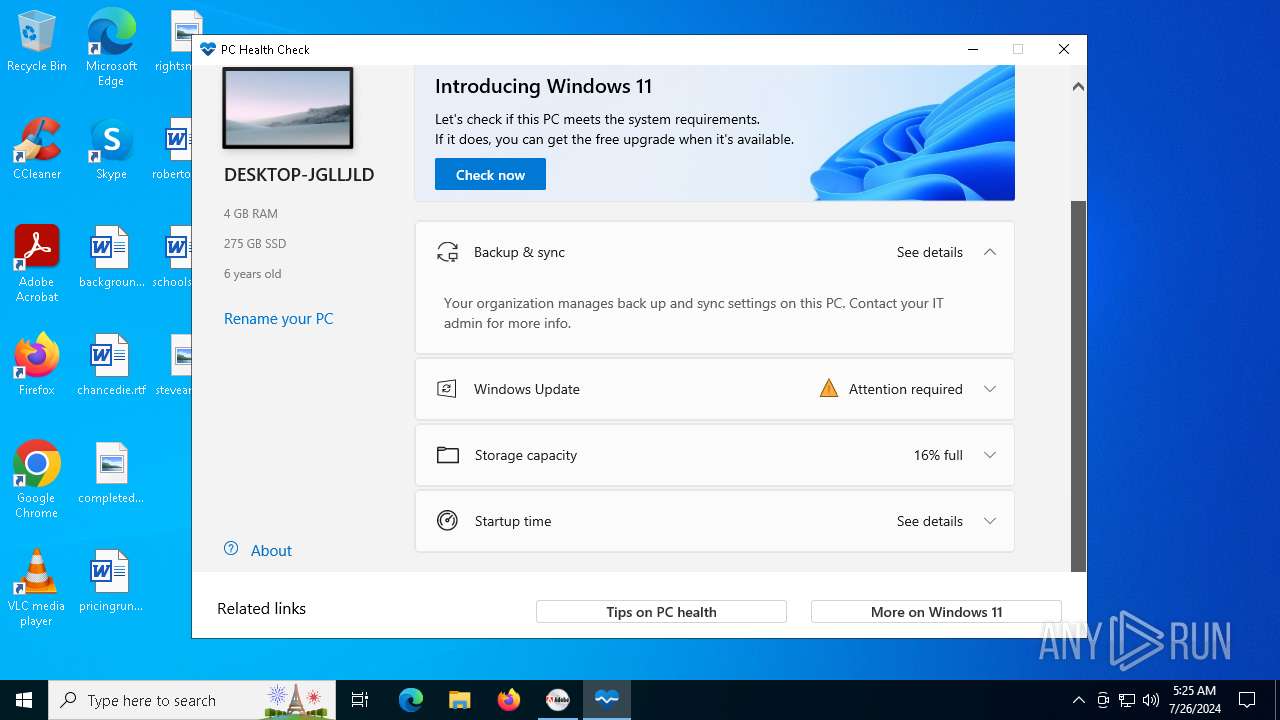Click the 6 years old text
The height and width of the screenshot is (720, 1280).
tap(252, 274)
